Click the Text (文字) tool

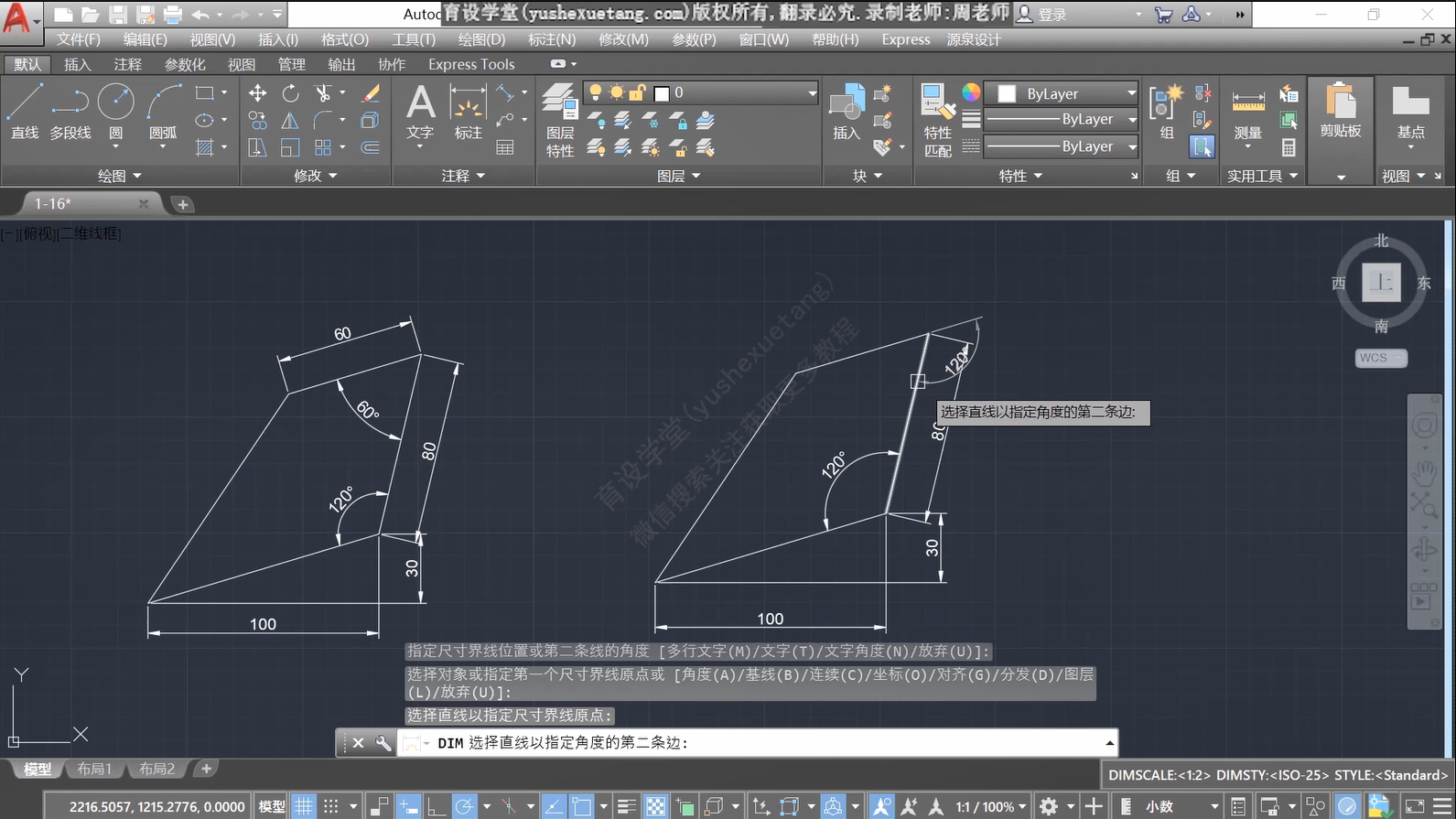(420, 112)
